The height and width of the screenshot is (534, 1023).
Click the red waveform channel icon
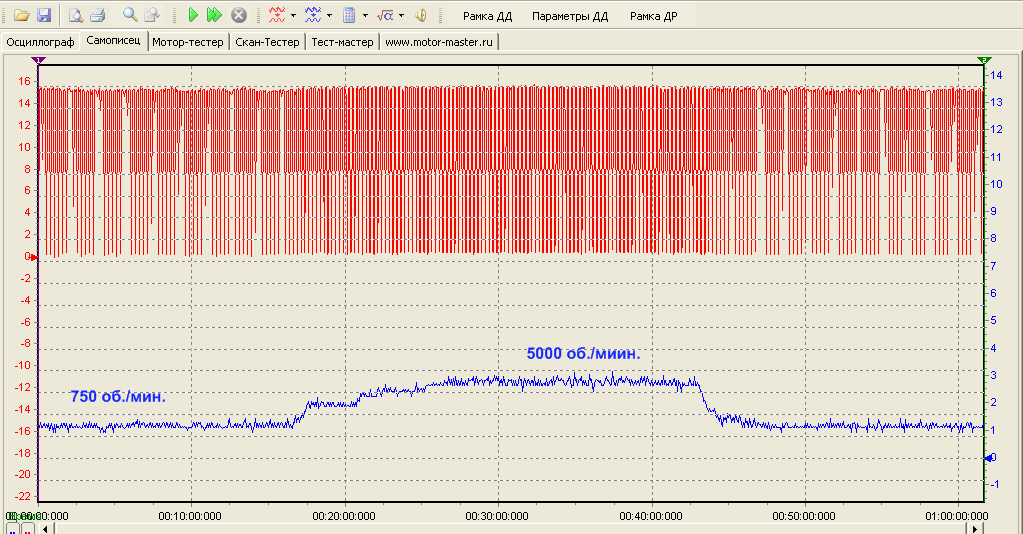[277, 15]
